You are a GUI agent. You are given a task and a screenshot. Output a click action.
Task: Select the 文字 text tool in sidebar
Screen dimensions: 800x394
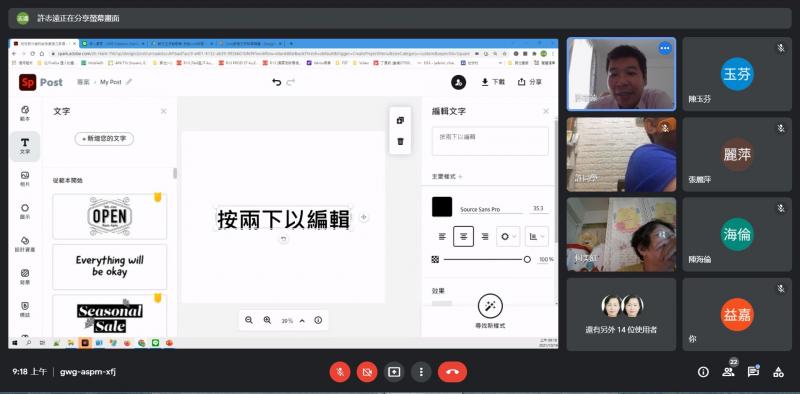point(25,146)
